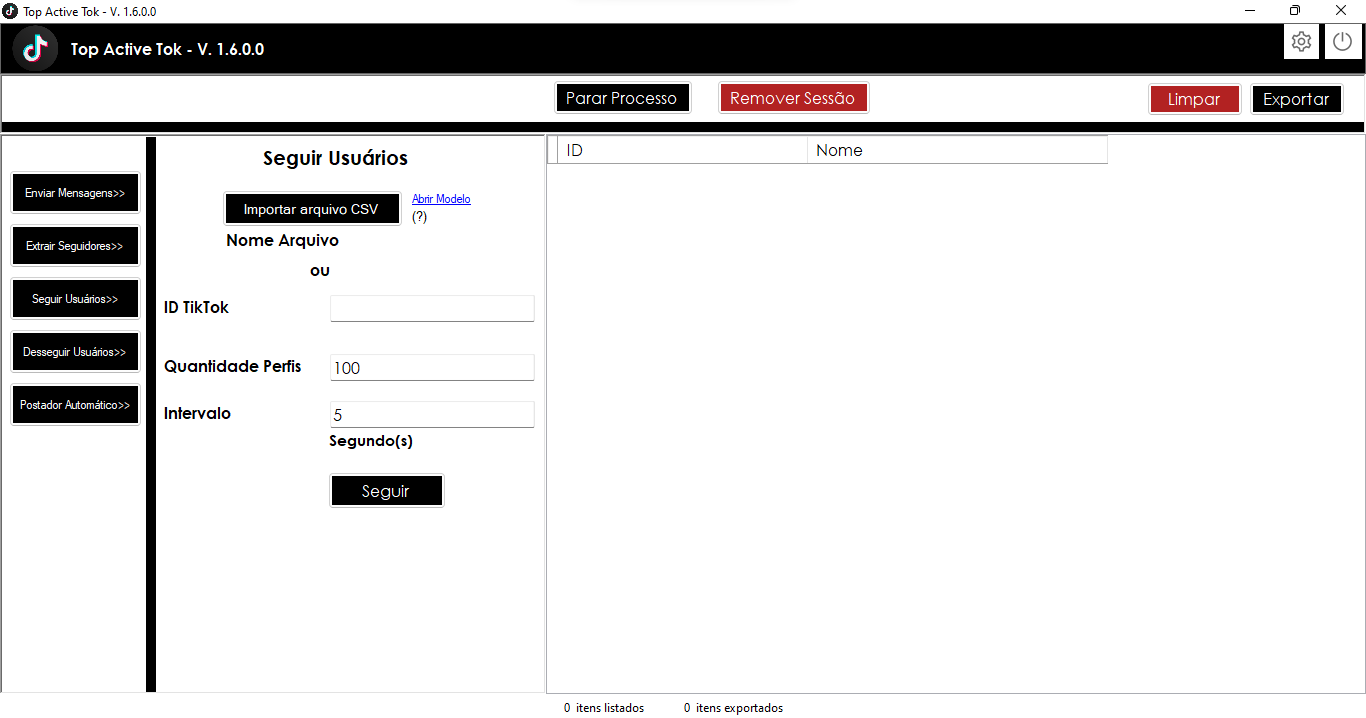Click the power/logout icon top right

1342,41
